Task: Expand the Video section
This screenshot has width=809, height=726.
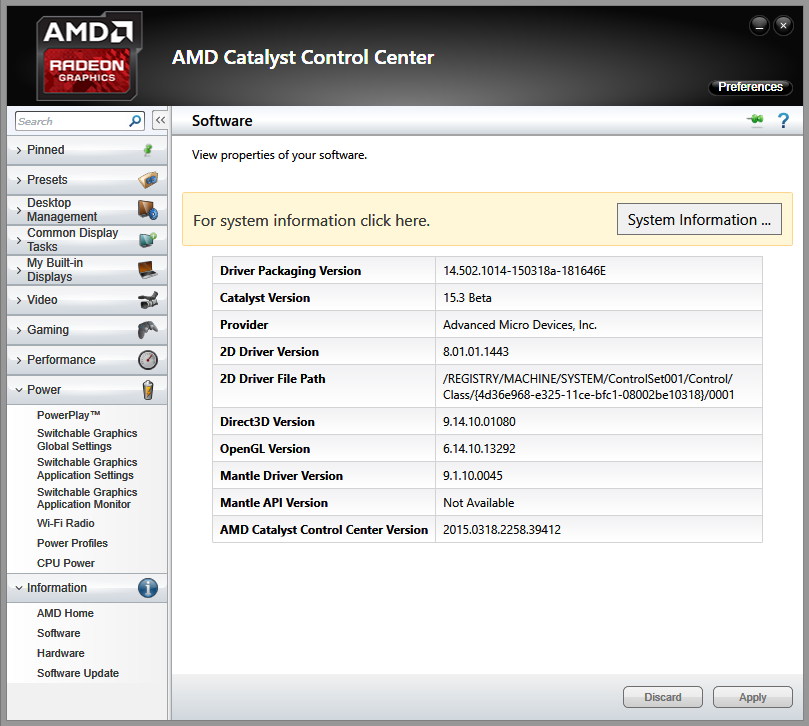Action: 87,300
